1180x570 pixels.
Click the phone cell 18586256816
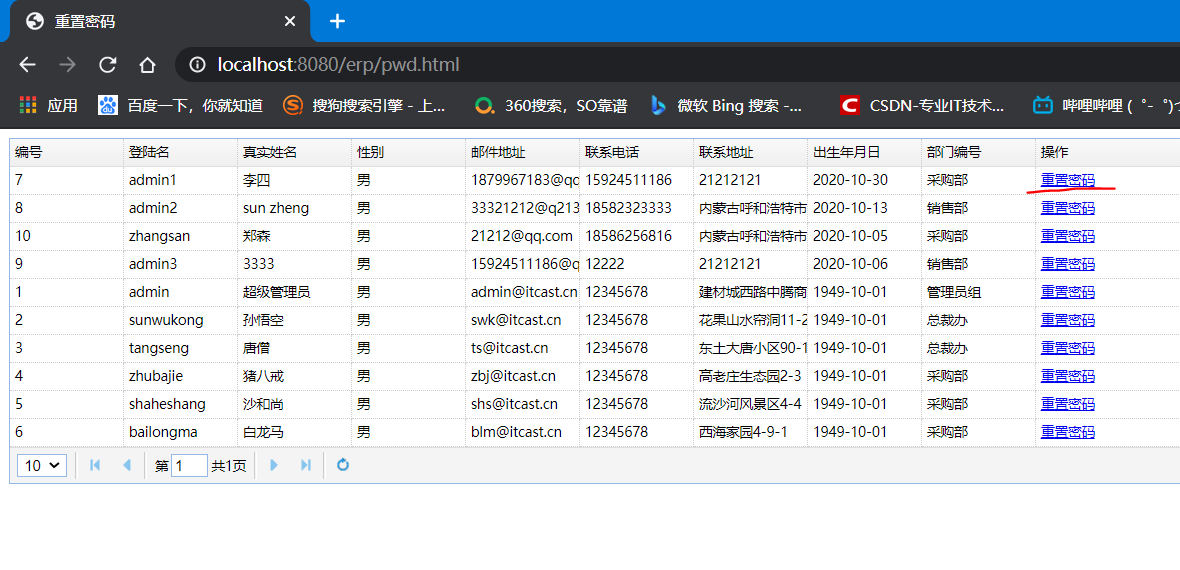637,236
